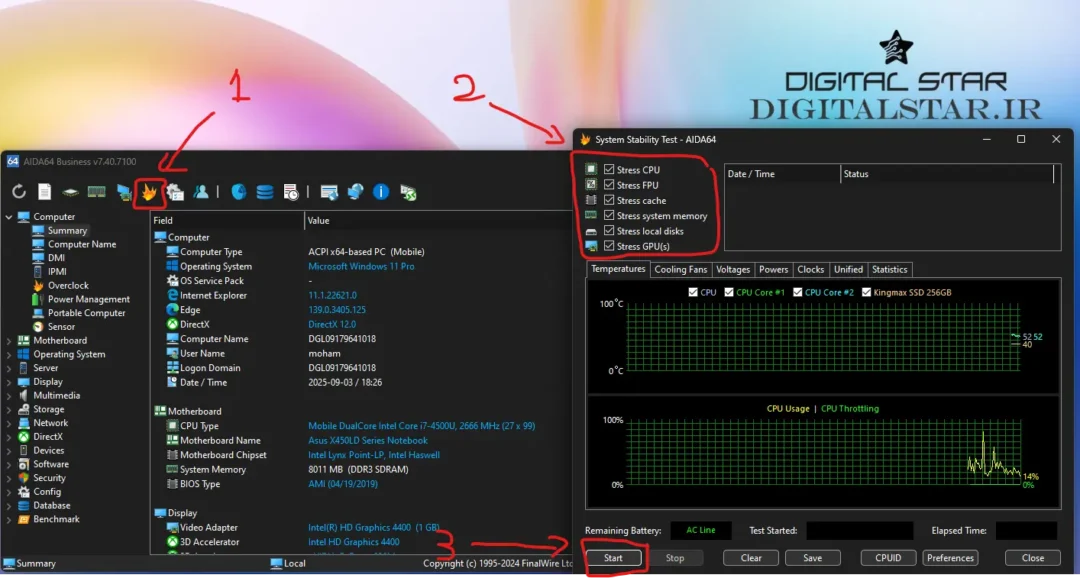Open the Report page icon in toolbar
Screen dimensions: 1080x578
click(x=45, y=191)
